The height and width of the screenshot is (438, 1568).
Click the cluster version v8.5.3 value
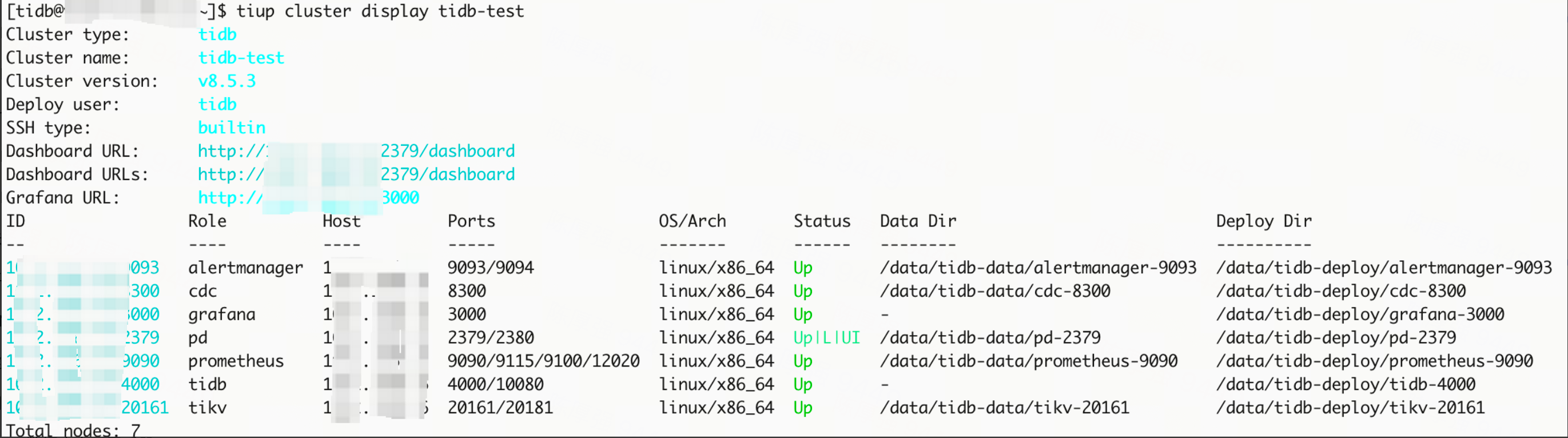[226, 81]
